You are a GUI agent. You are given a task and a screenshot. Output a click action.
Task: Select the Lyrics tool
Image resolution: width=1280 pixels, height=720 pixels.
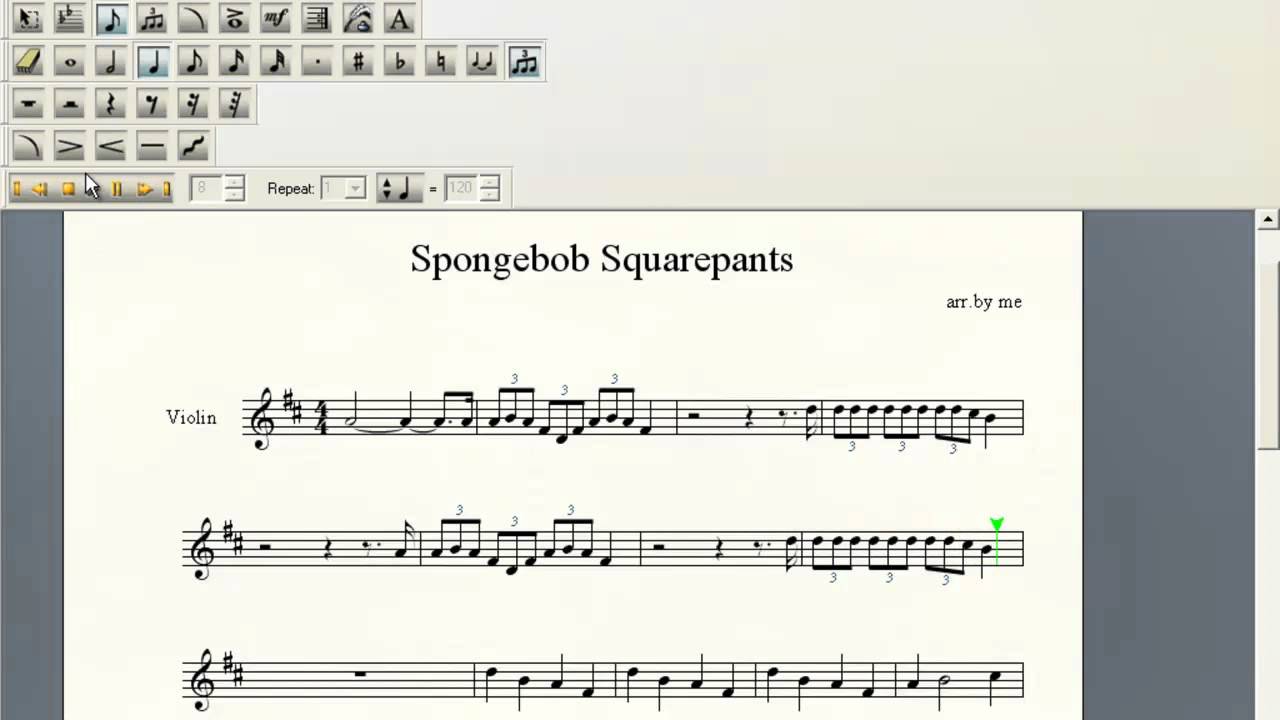point(357,19)
